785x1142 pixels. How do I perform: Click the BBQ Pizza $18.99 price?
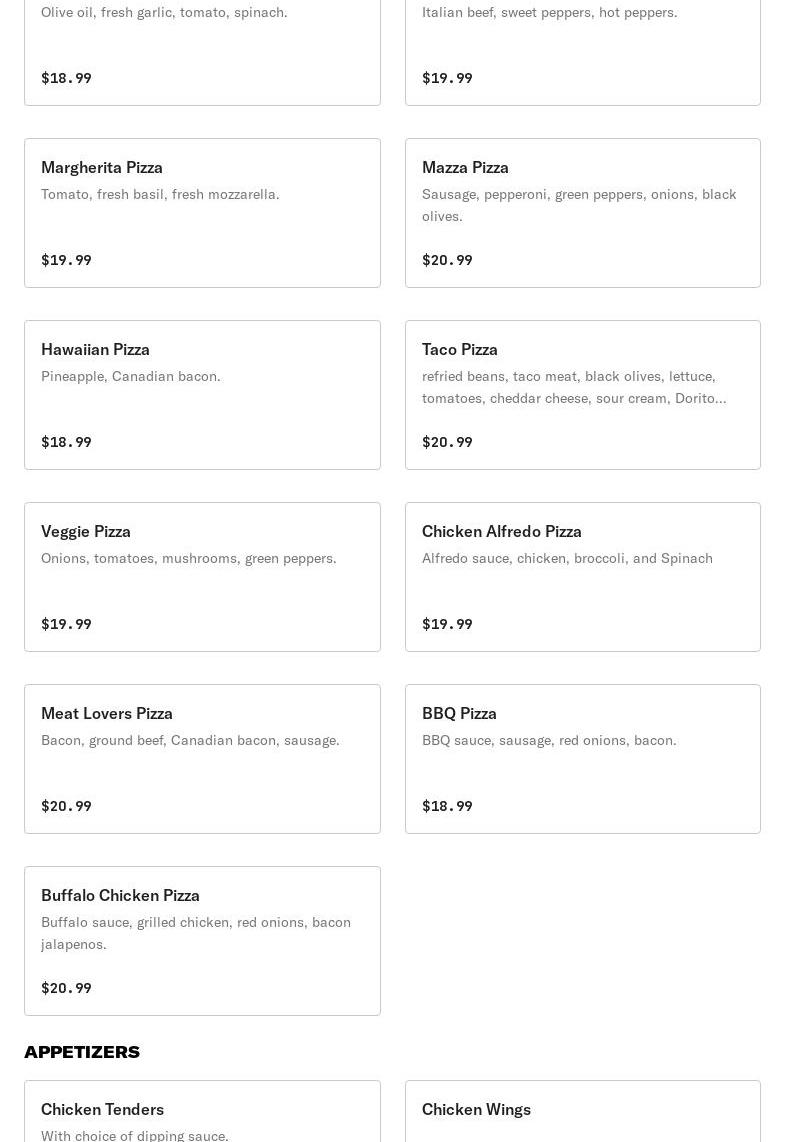[447, 806]
